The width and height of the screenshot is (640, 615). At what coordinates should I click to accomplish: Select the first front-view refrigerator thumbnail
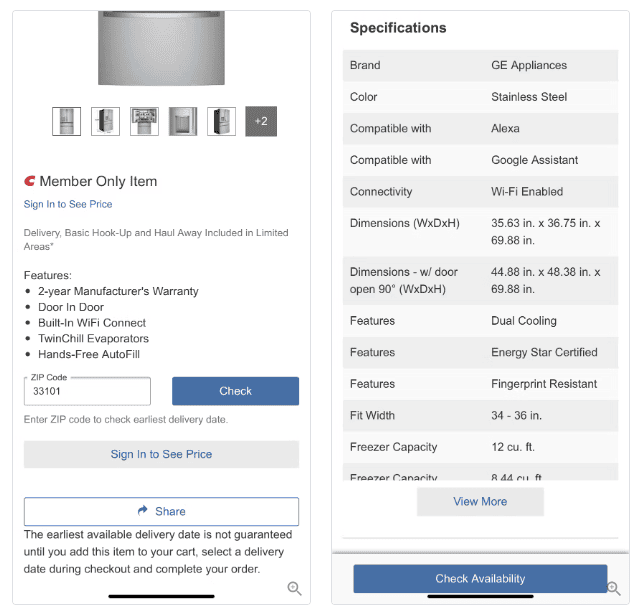tap(66, 122)
